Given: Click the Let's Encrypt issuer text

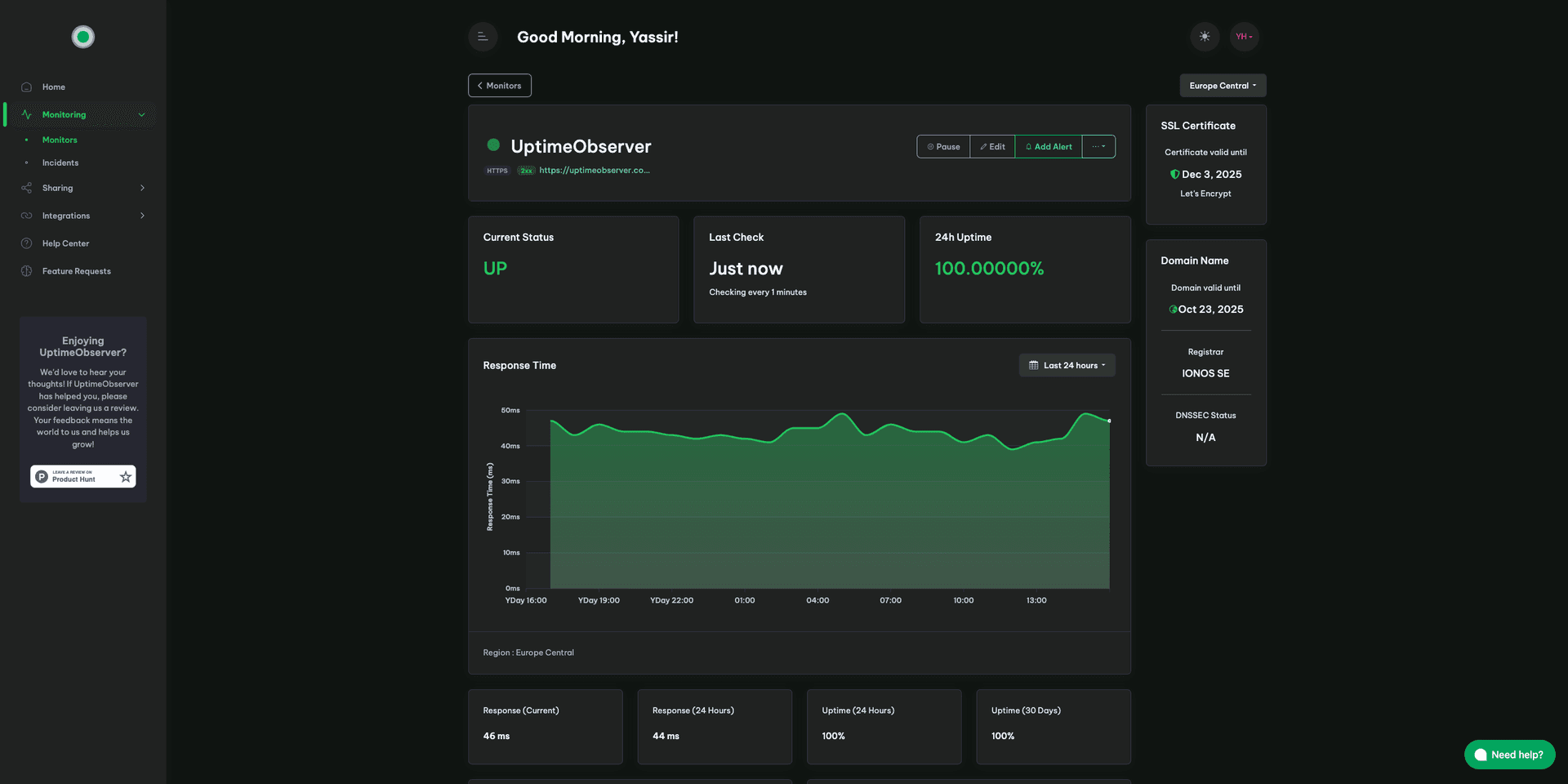Looking at the screenshot, I should (x=1205, y=194).
